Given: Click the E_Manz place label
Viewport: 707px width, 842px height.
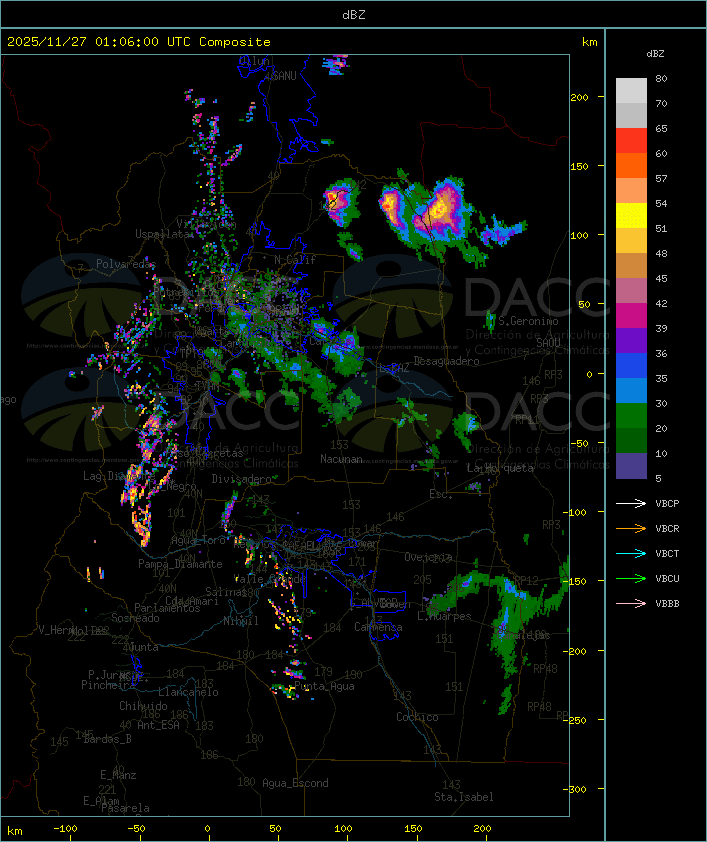Looking at the screenshot, I should pos(118,775).
